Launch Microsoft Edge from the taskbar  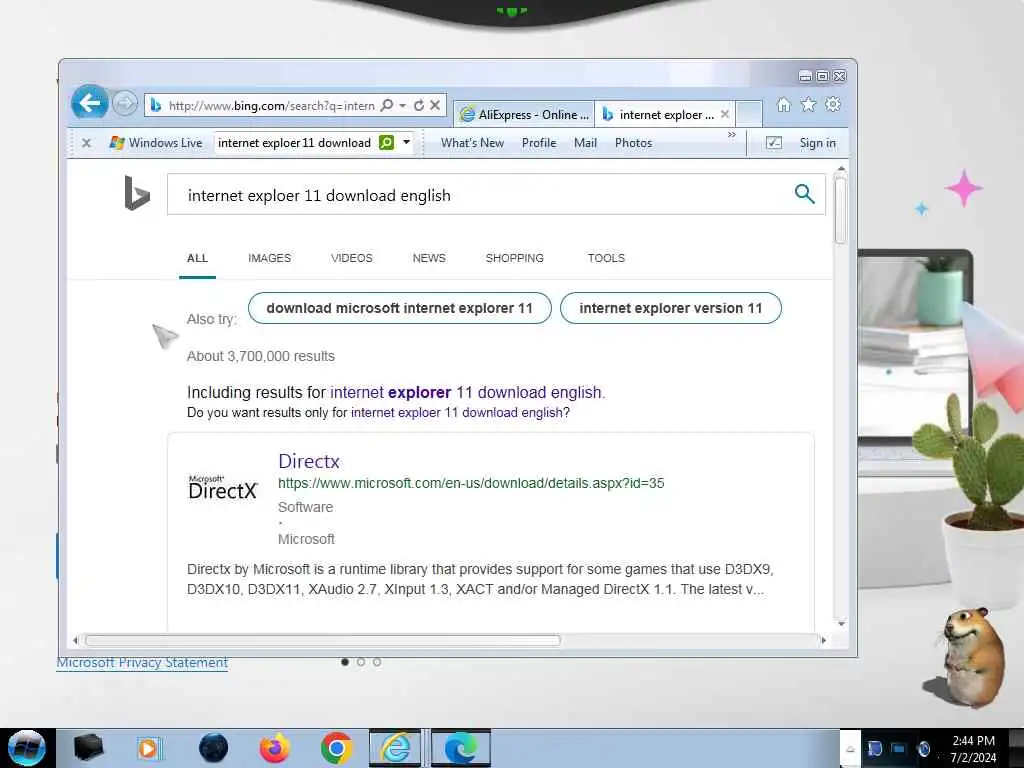[461, 748]
